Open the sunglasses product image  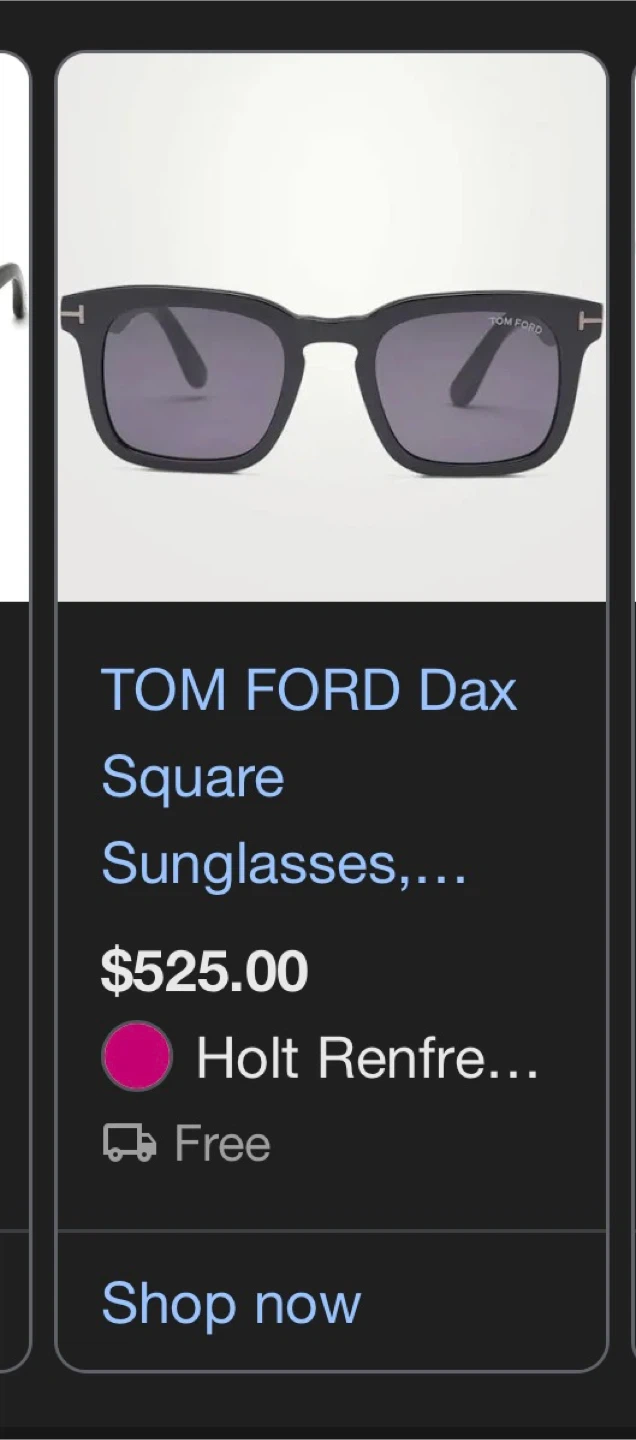tap(332, 200)
